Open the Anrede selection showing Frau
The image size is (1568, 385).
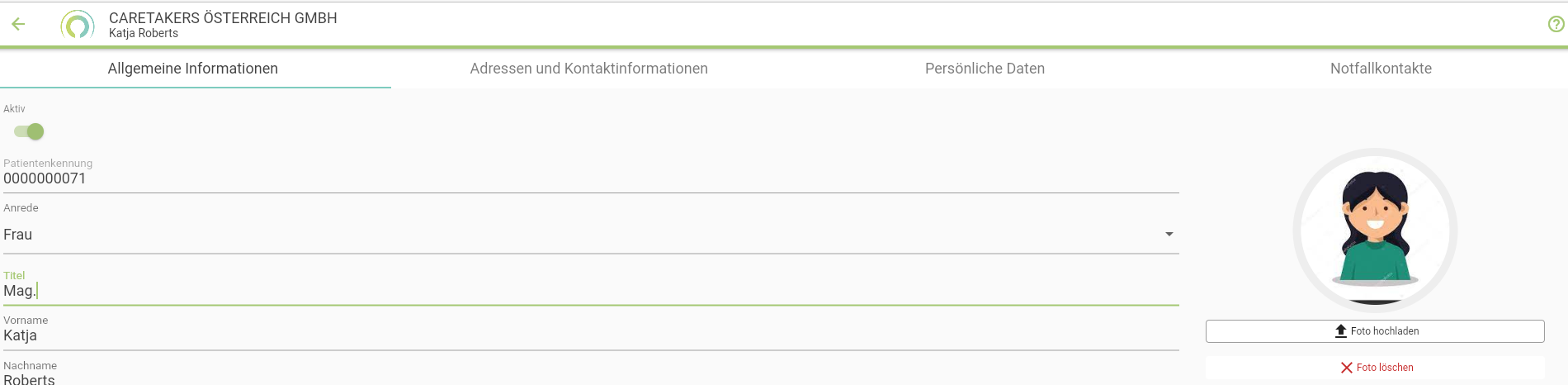[x=578, y=235]
